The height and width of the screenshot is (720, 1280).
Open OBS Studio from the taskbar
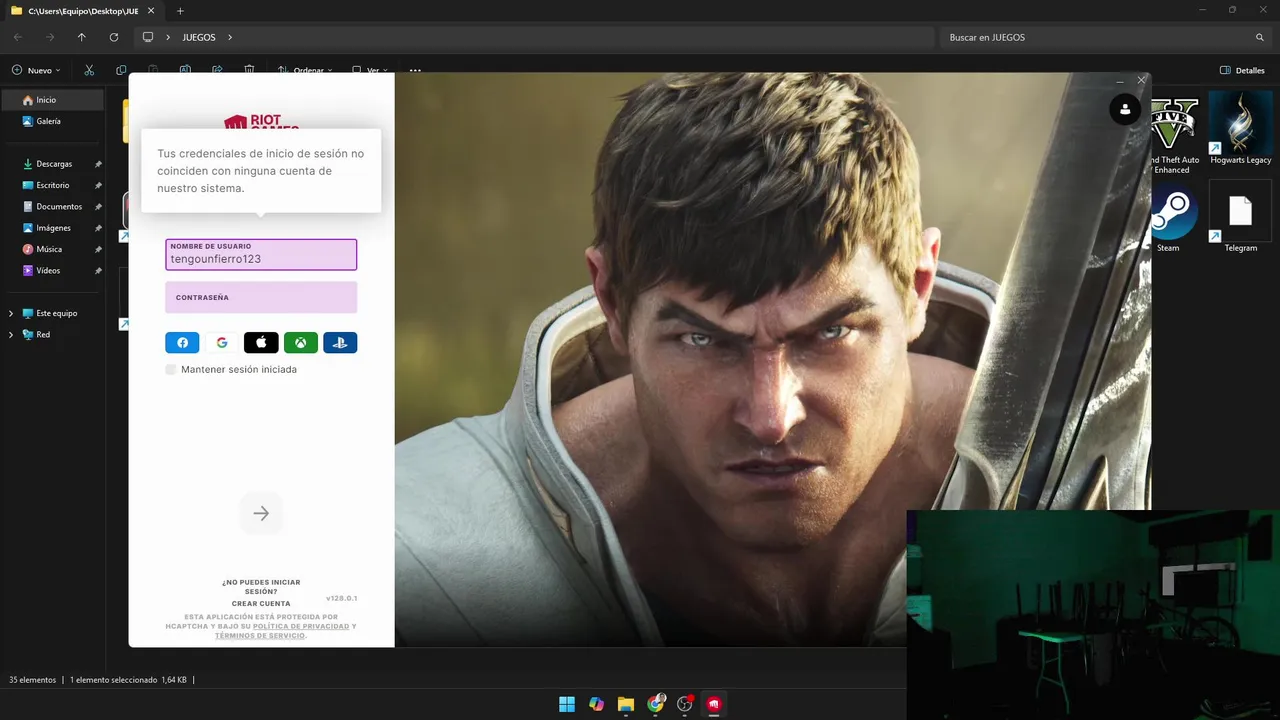point(685,704)
